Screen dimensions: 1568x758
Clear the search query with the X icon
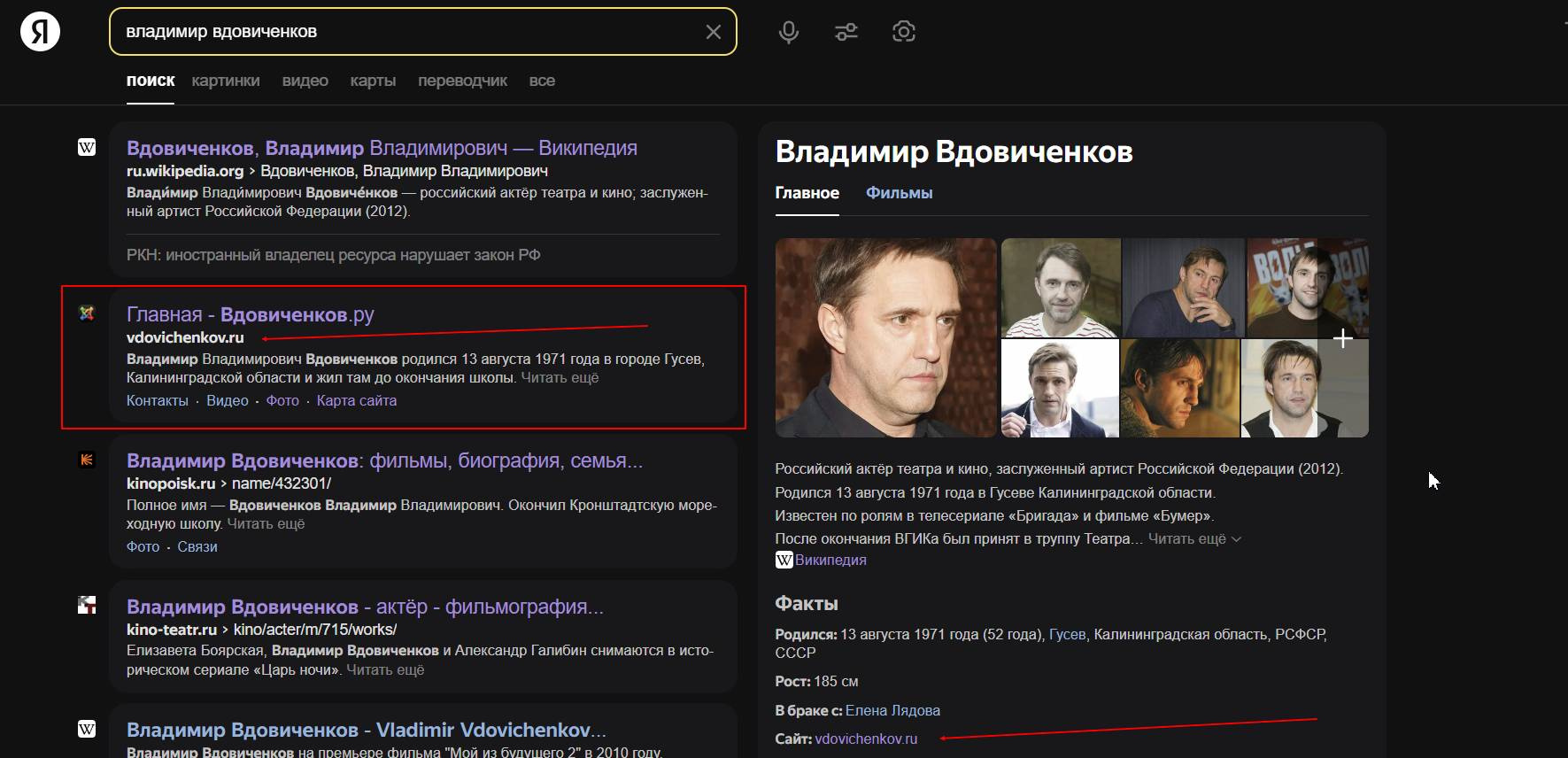[x=713, y=32]
